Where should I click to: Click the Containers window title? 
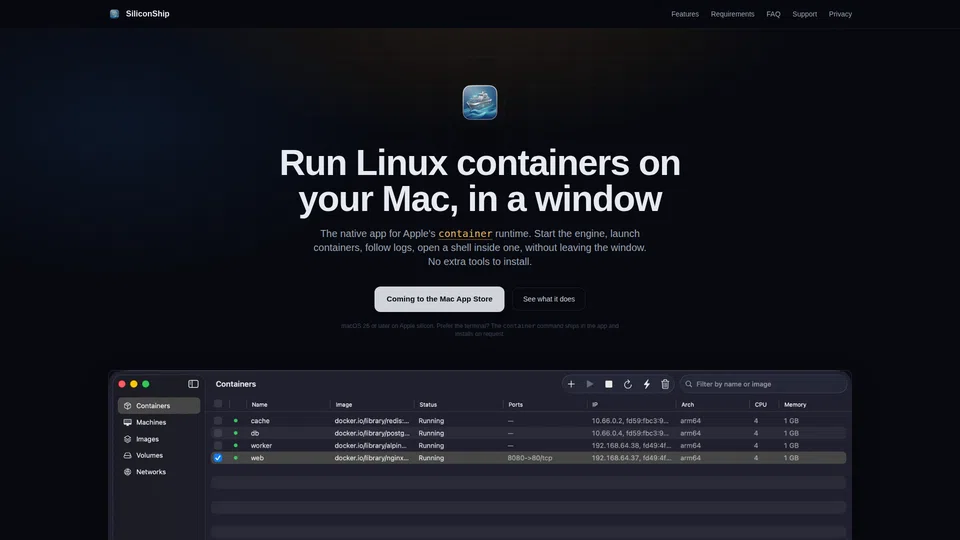236,384
